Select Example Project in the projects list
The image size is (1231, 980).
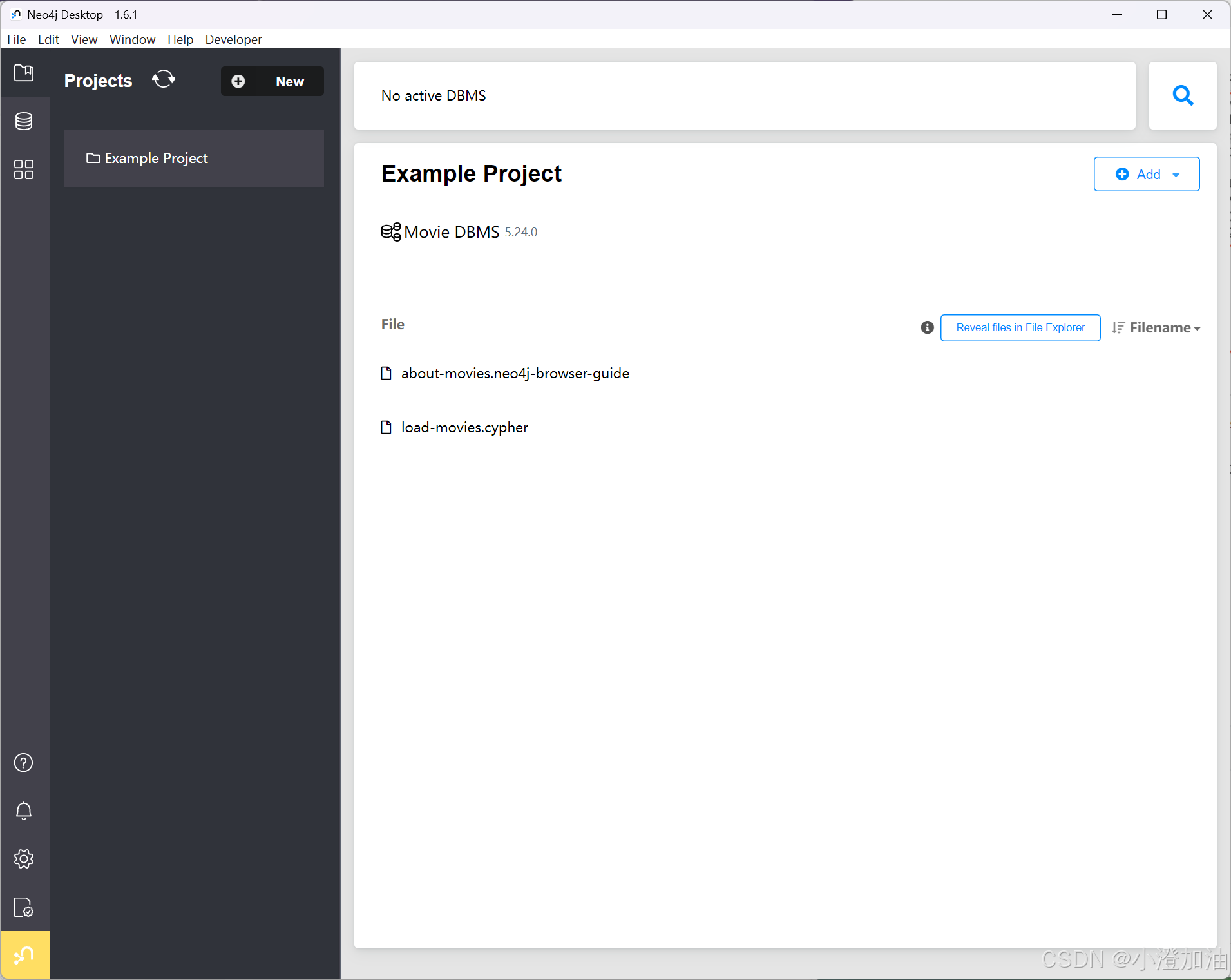(156, 158)
